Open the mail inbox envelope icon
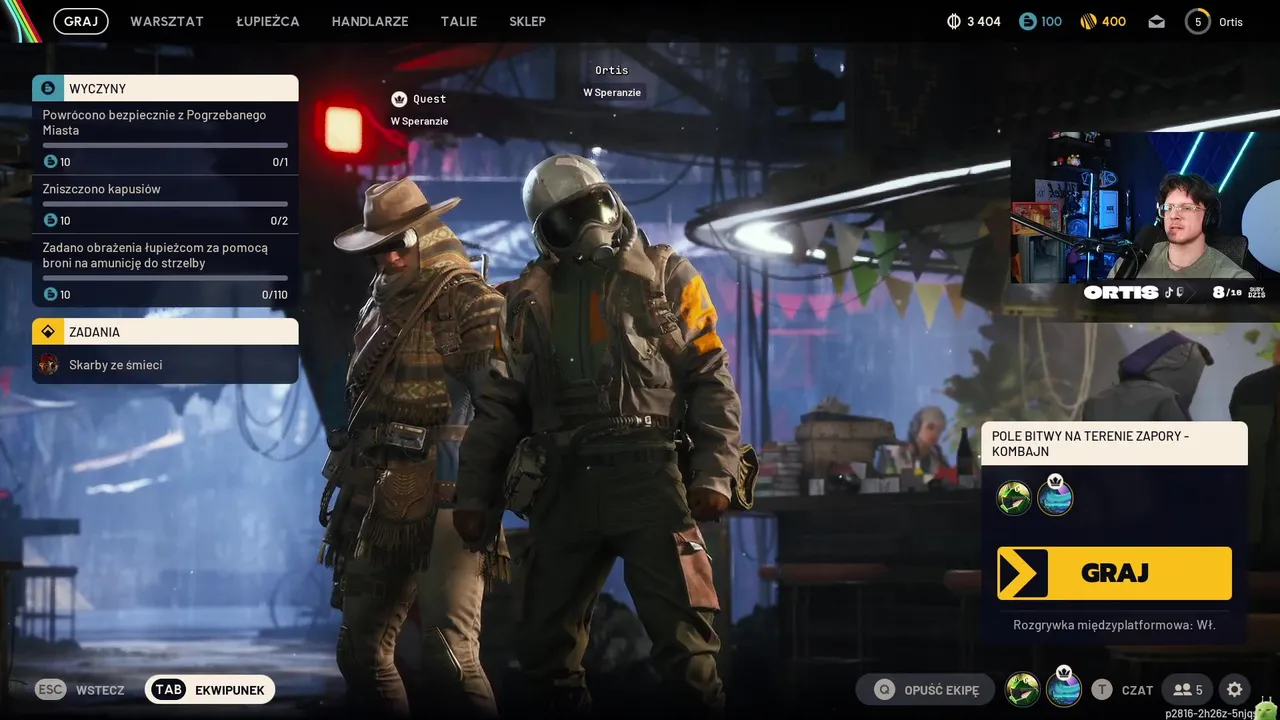Screen dimensions: 1280x720 1157,21
